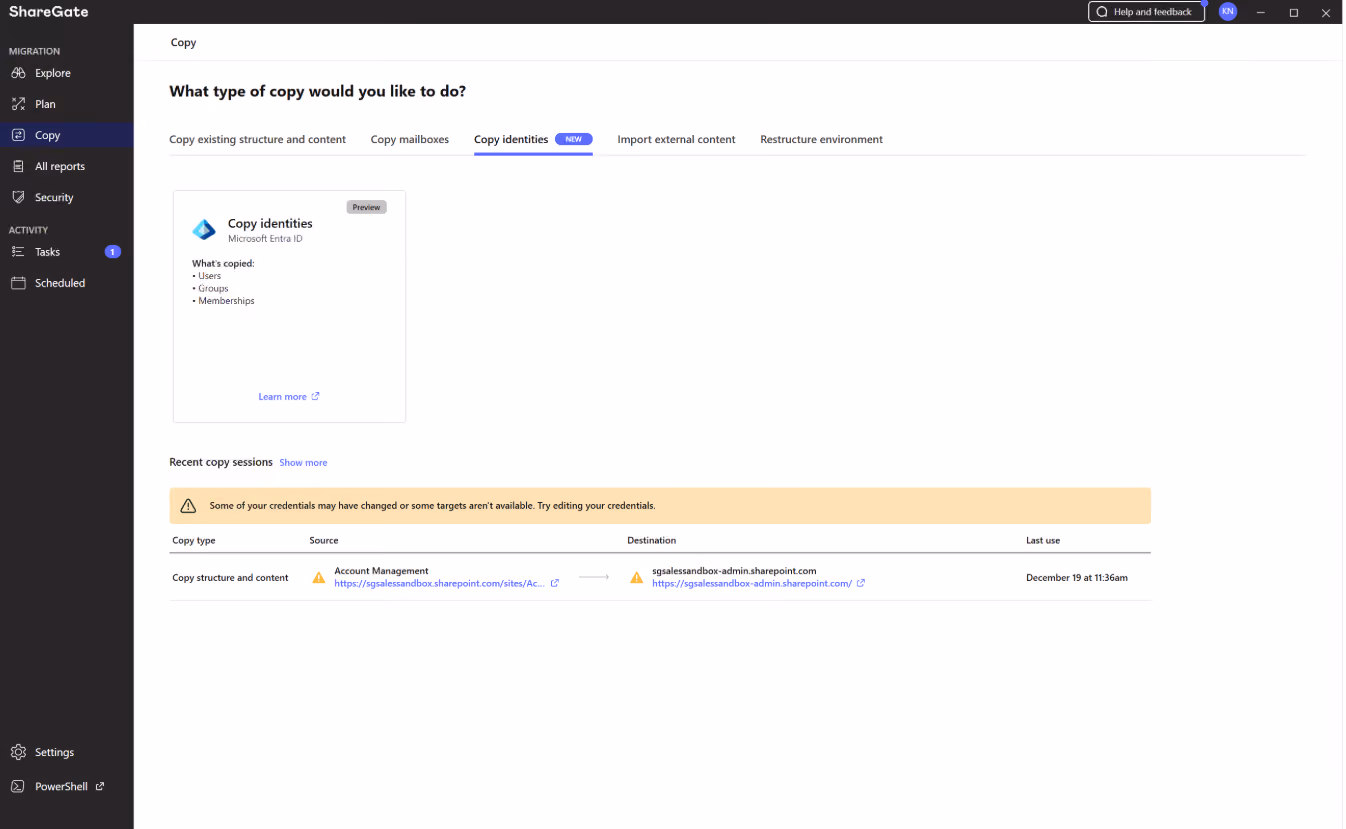Click the Last use column header
The width and height of the screenshot is (1346, 829).
tap(1043, 540)
